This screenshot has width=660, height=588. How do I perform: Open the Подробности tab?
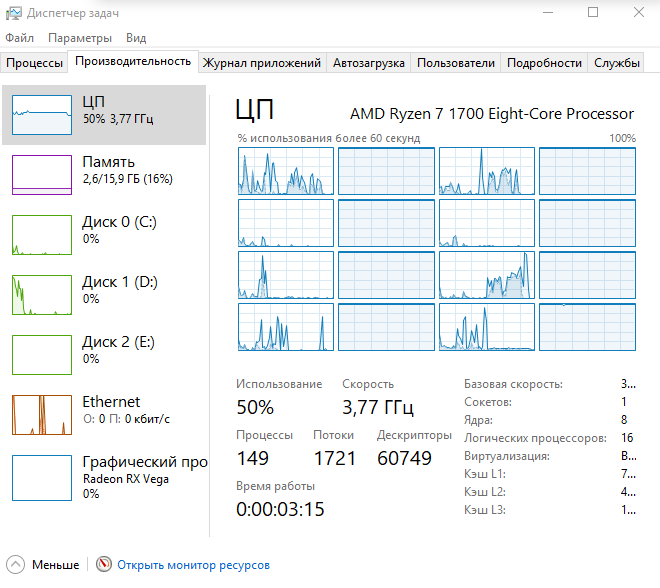coord(544,63)
